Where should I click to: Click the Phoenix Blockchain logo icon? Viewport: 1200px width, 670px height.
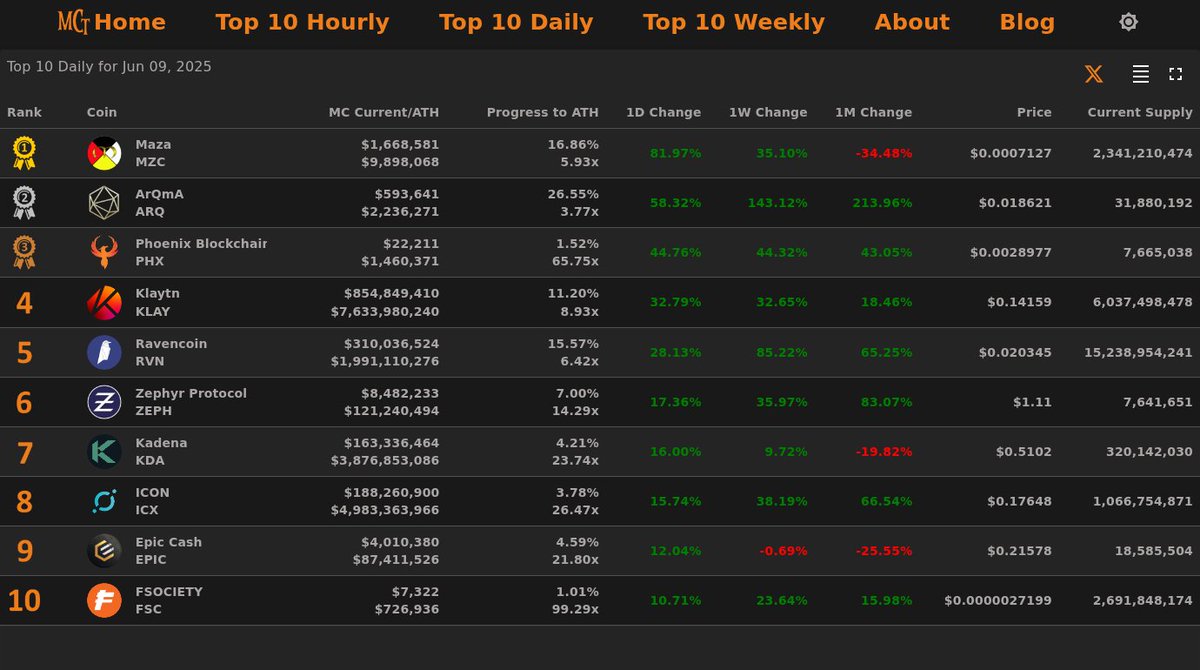tap(104, 252)
